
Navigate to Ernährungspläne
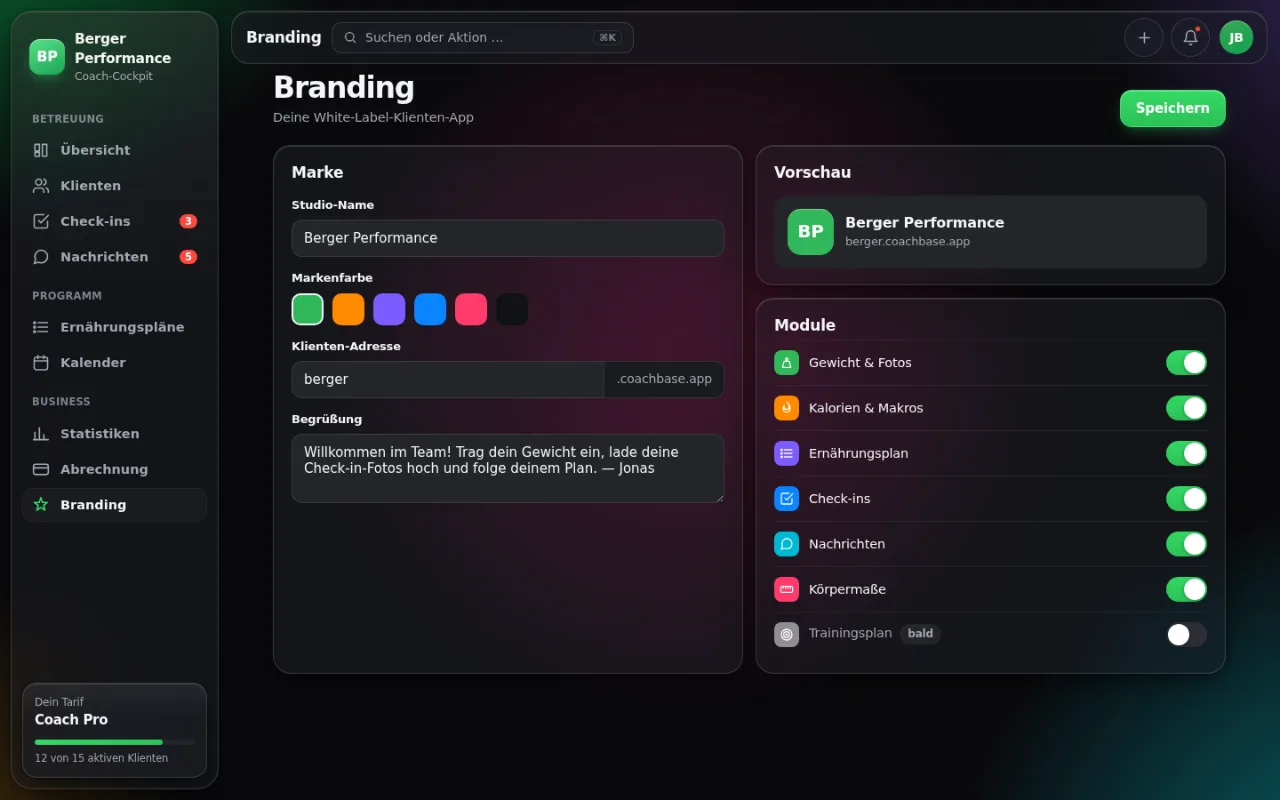coord(114,327)
